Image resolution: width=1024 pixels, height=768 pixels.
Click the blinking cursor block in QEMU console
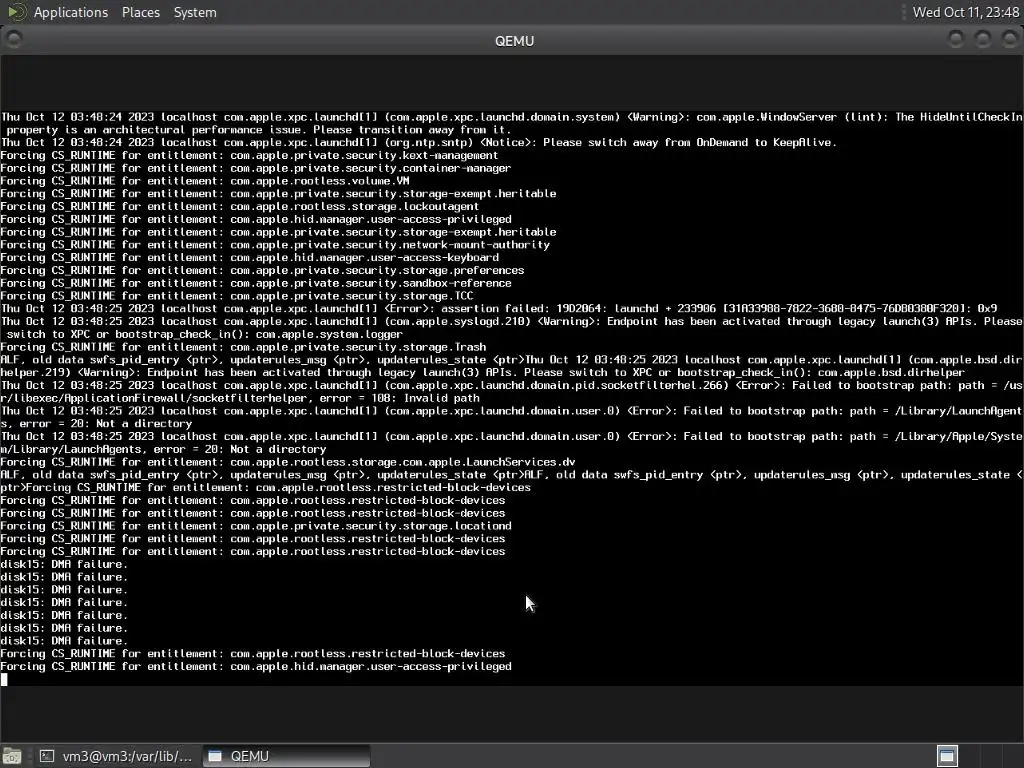pos(5,679)
